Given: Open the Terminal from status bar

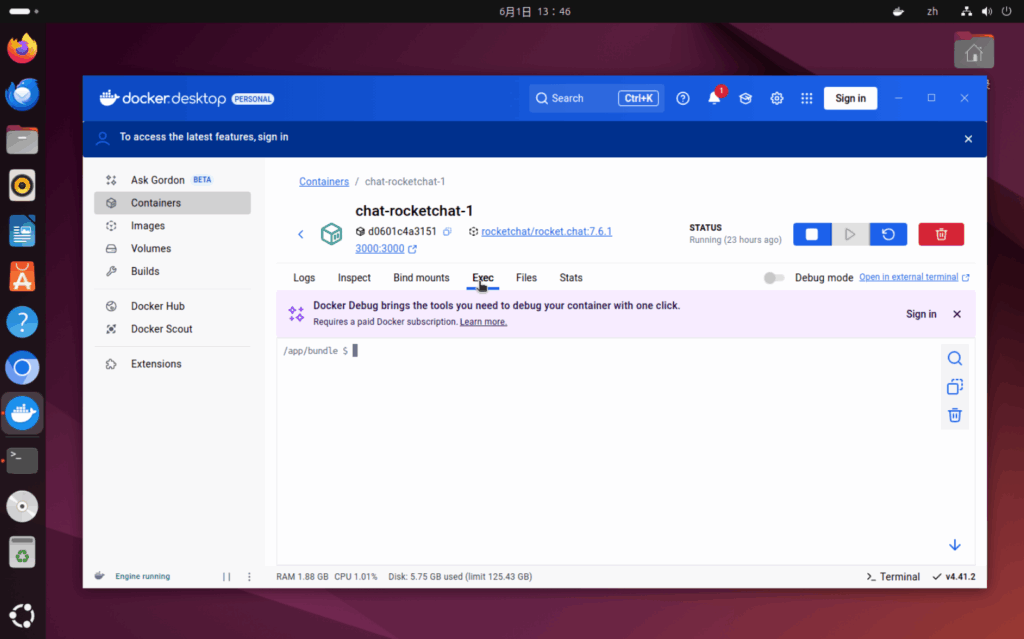Looking at the screenshot, I should pos(893,576).
